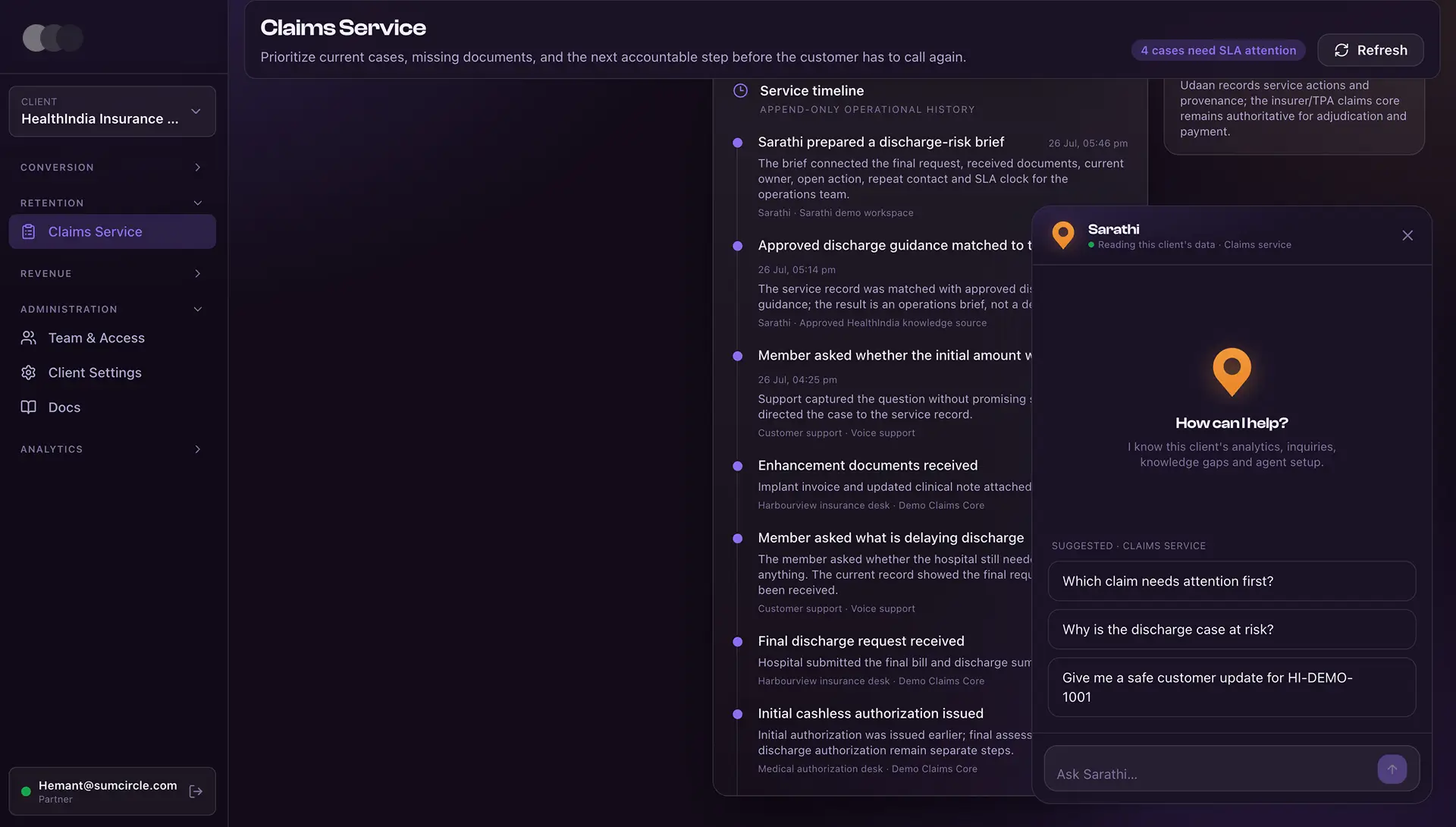Click the Client Settings gear icon
Image resolution: width=1456 pixels, height=827 pixels.
(29, 373)
